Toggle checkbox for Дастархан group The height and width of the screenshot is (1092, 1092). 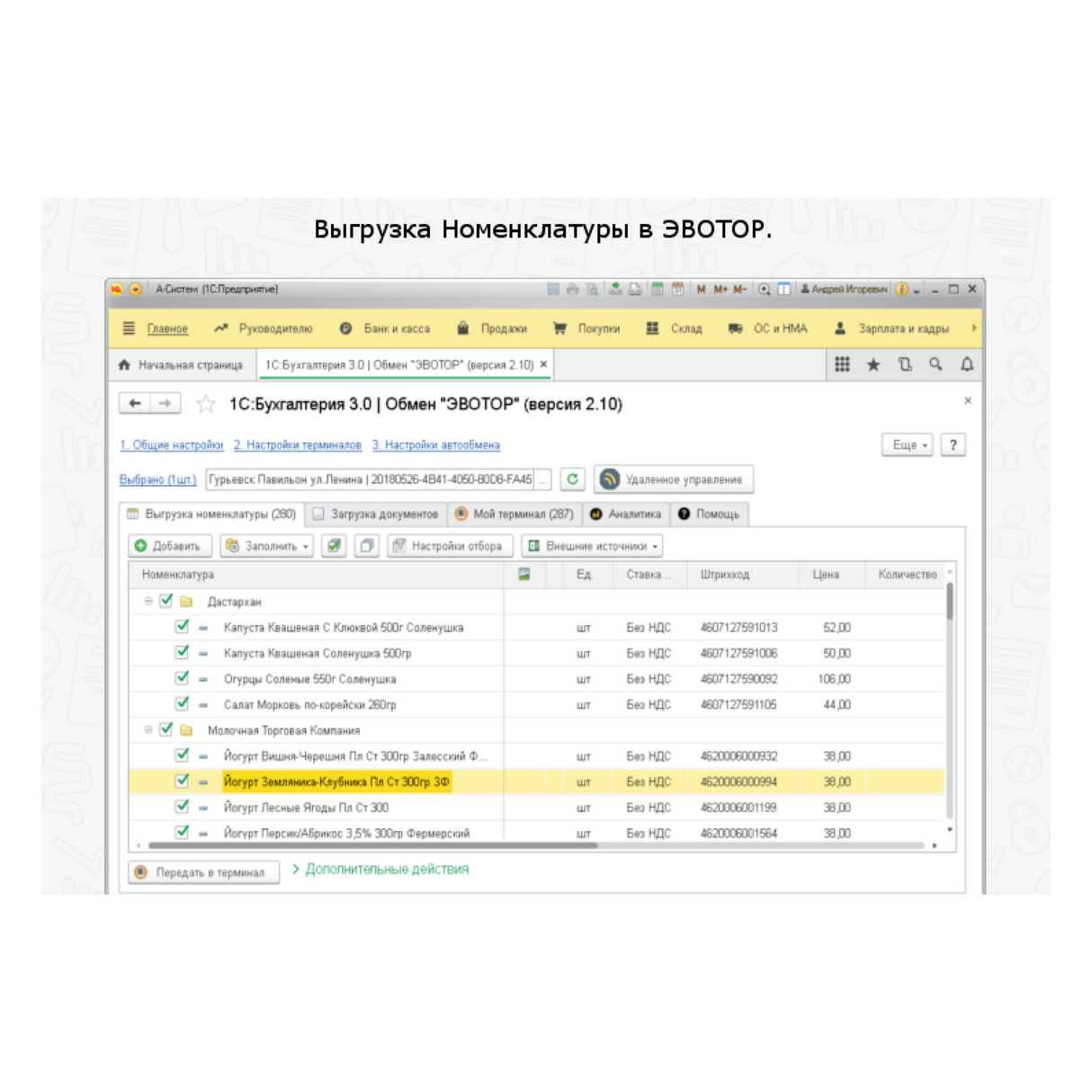click(166, 601)
